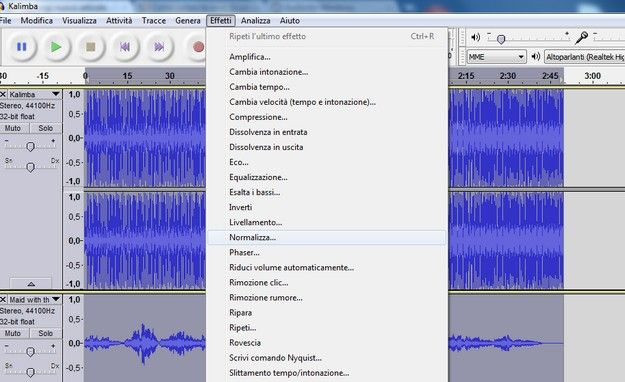Screen dimensions: 625x382
Task: Choose Ripeti... effect
Action: click(327, 328)
